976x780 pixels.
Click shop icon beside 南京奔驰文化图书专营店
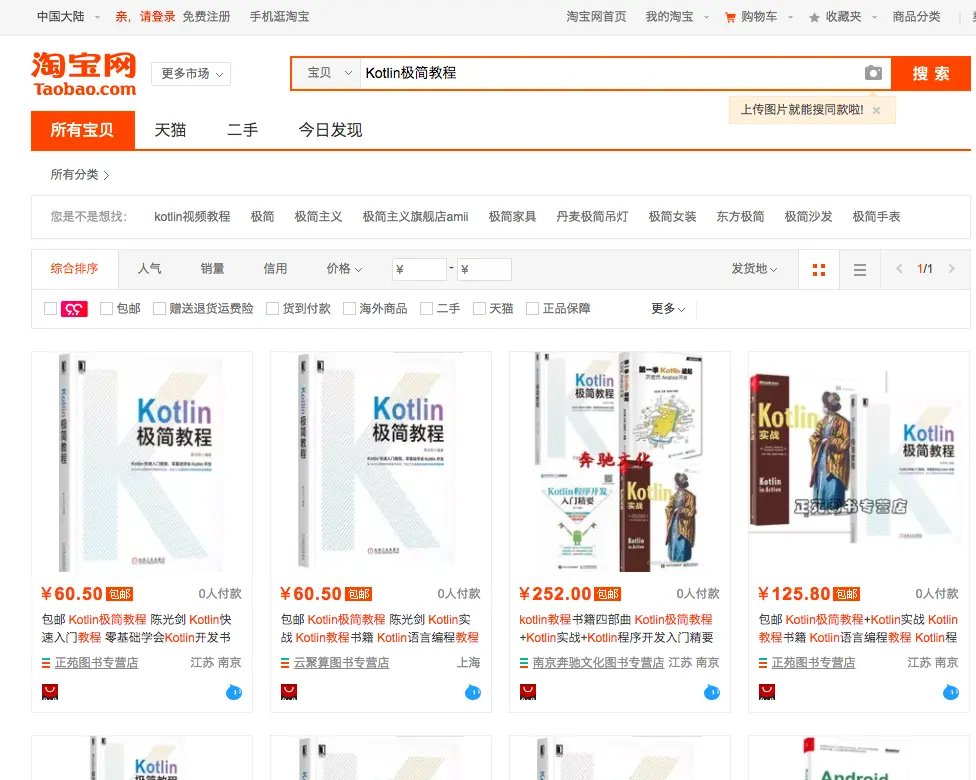coord(523,663)
